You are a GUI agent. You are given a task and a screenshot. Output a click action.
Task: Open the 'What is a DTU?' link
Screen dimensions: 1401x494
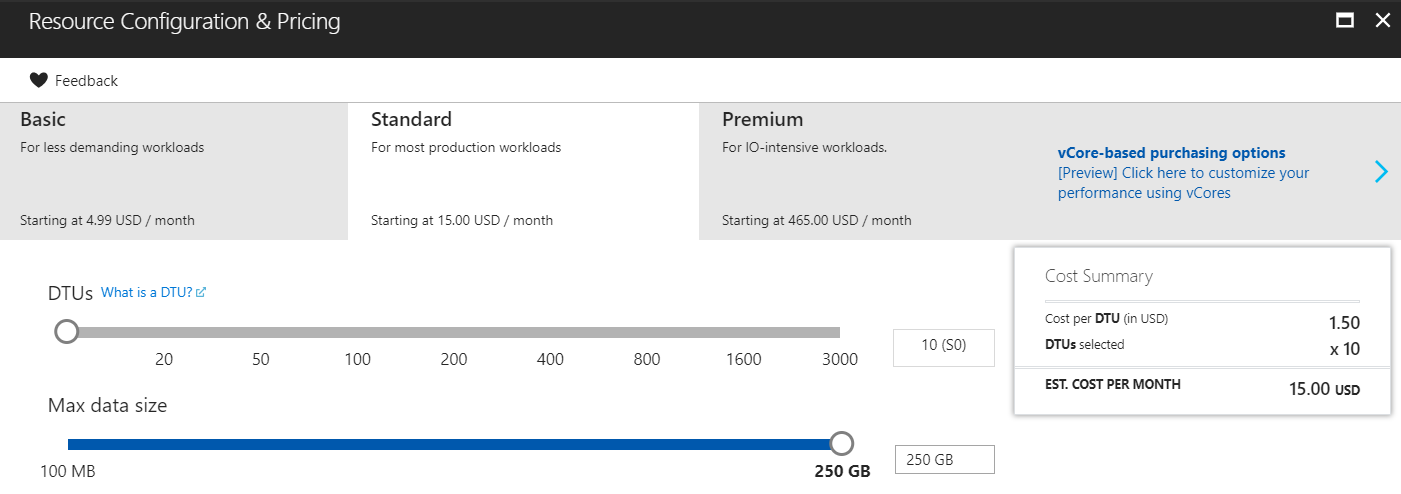pyautogui.click(x=146, y=293)
